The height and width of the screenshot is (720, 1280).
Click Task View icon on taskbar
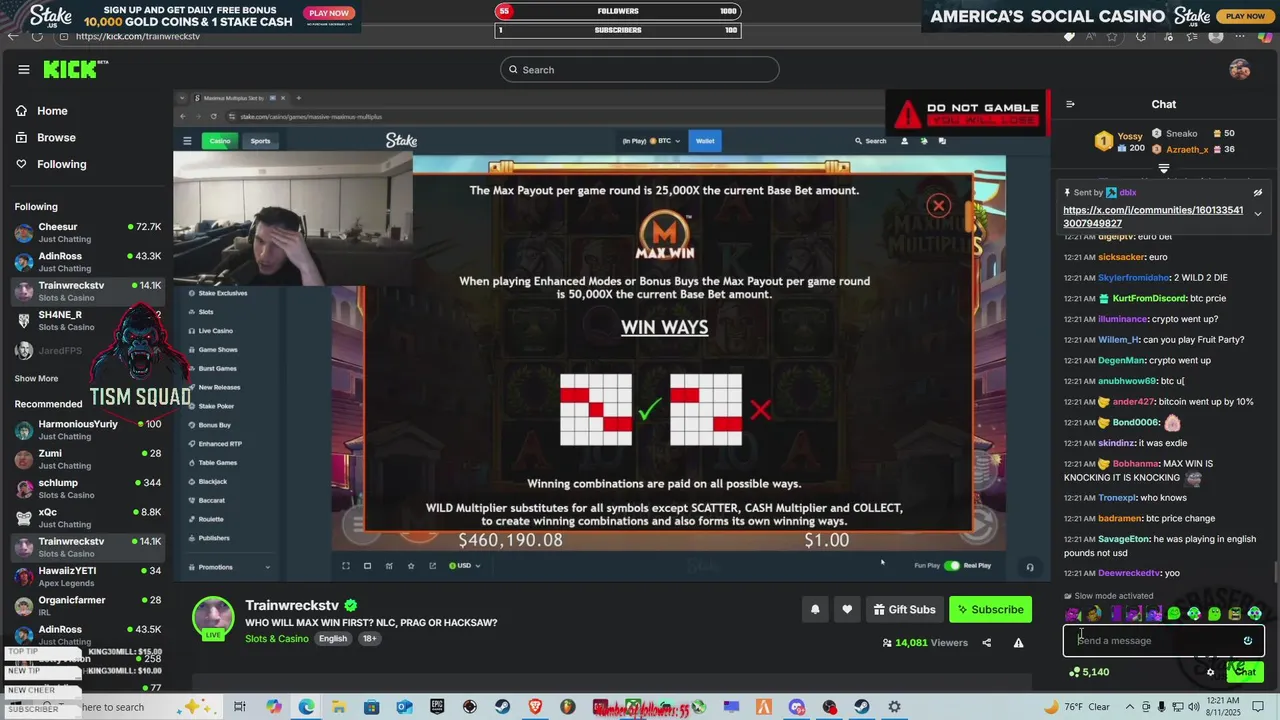click(240, 707)
